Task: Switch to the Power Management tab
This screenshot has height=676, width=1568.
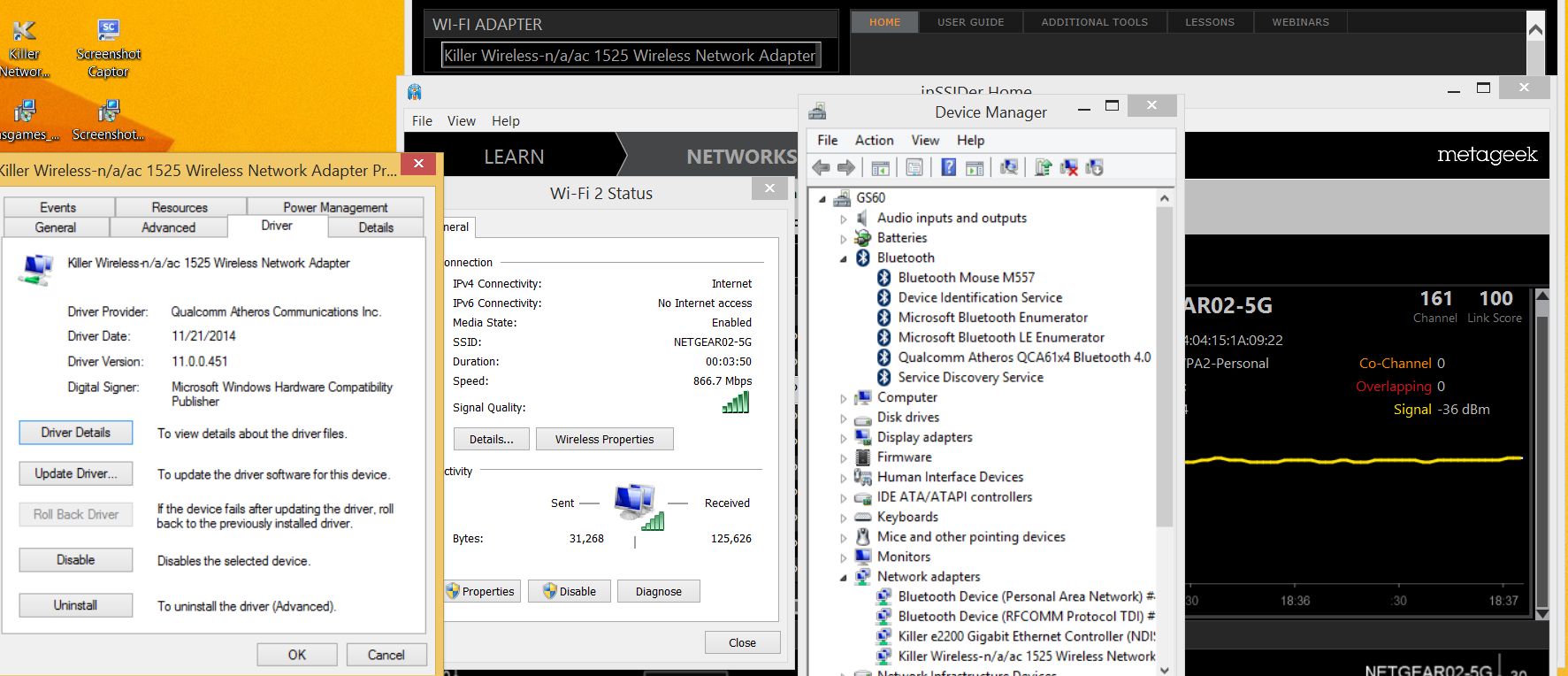Action: point(335,207)
